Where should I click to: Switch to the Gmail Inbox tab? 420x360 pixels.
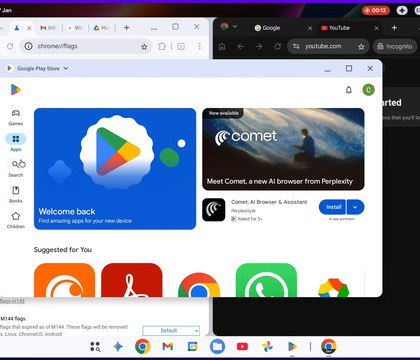click(48, 28)
